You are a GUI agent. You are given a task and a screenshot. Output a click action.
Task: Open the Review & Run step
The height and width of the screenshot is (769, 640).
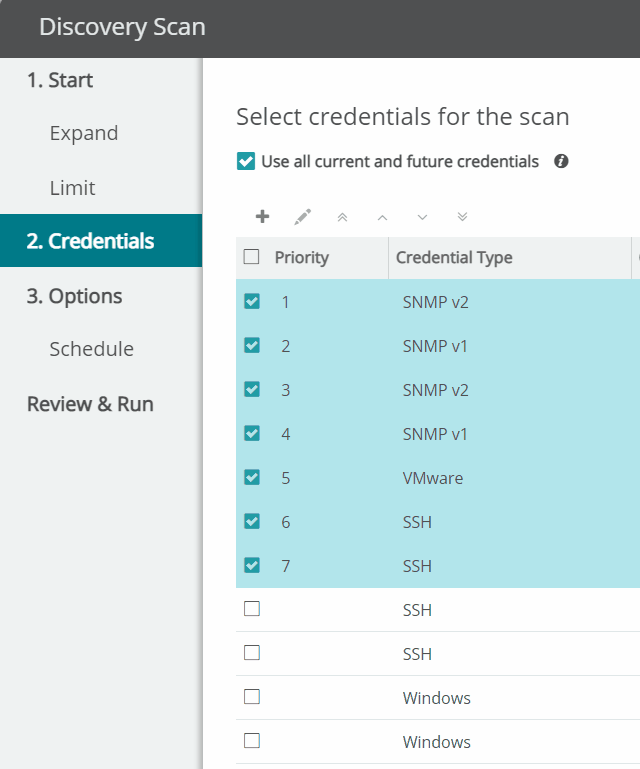[x=90, y=404]
